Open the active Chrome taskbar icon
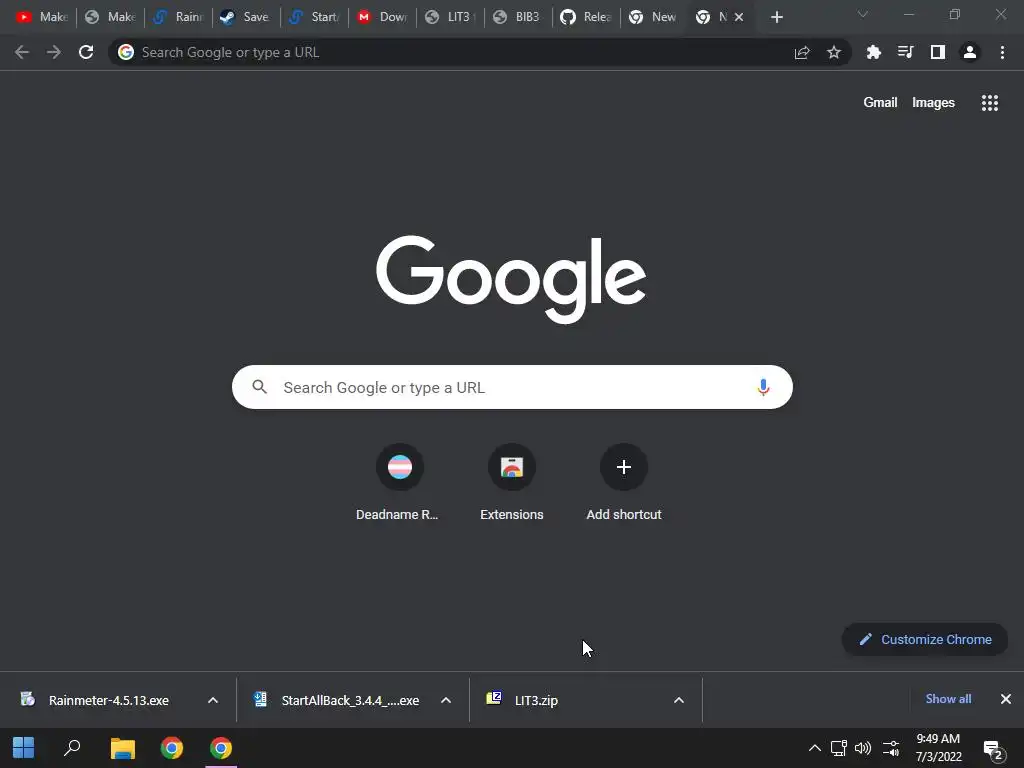This screenshot has height=768, width=1024. click(221, 748)
